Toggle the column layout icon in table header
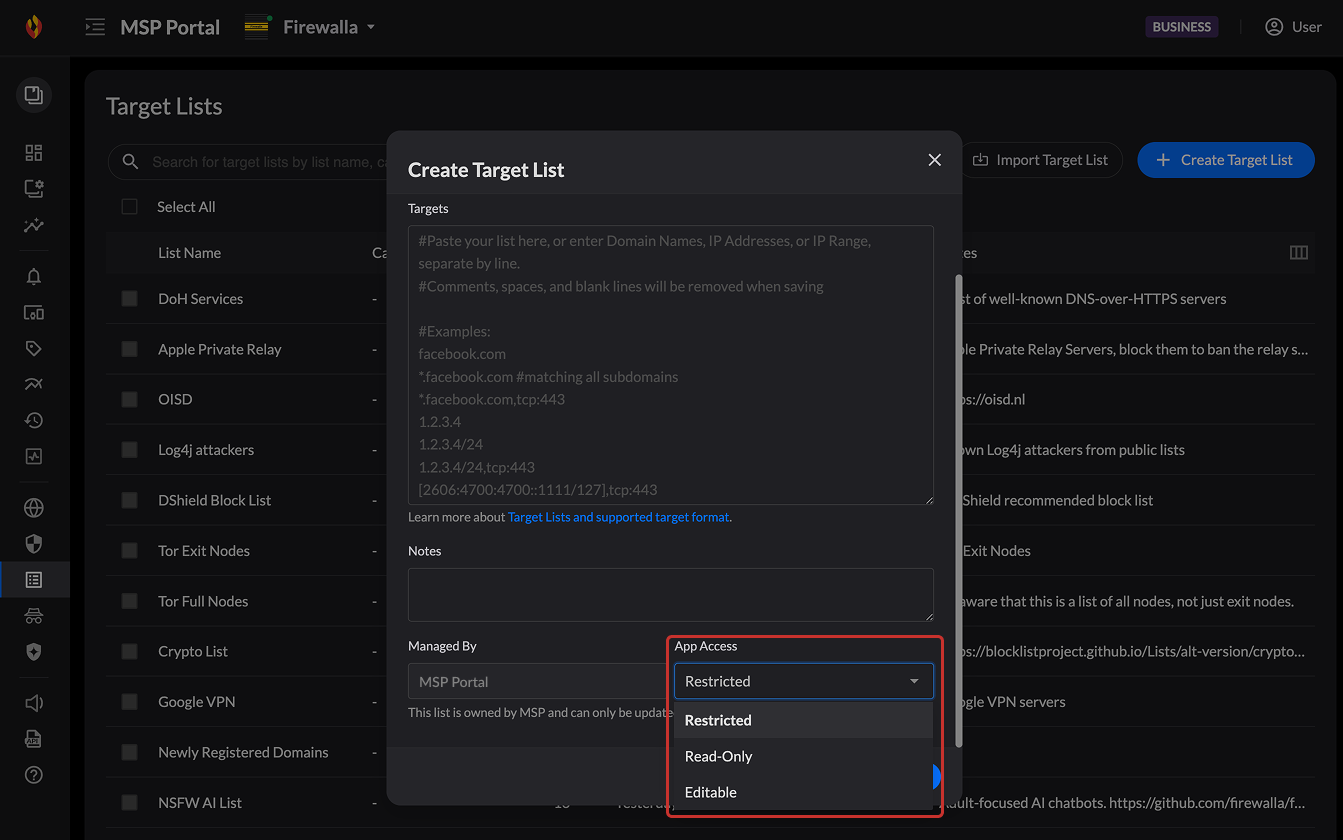Screen dimensions: 1343x840 [x=1298, y=253]
